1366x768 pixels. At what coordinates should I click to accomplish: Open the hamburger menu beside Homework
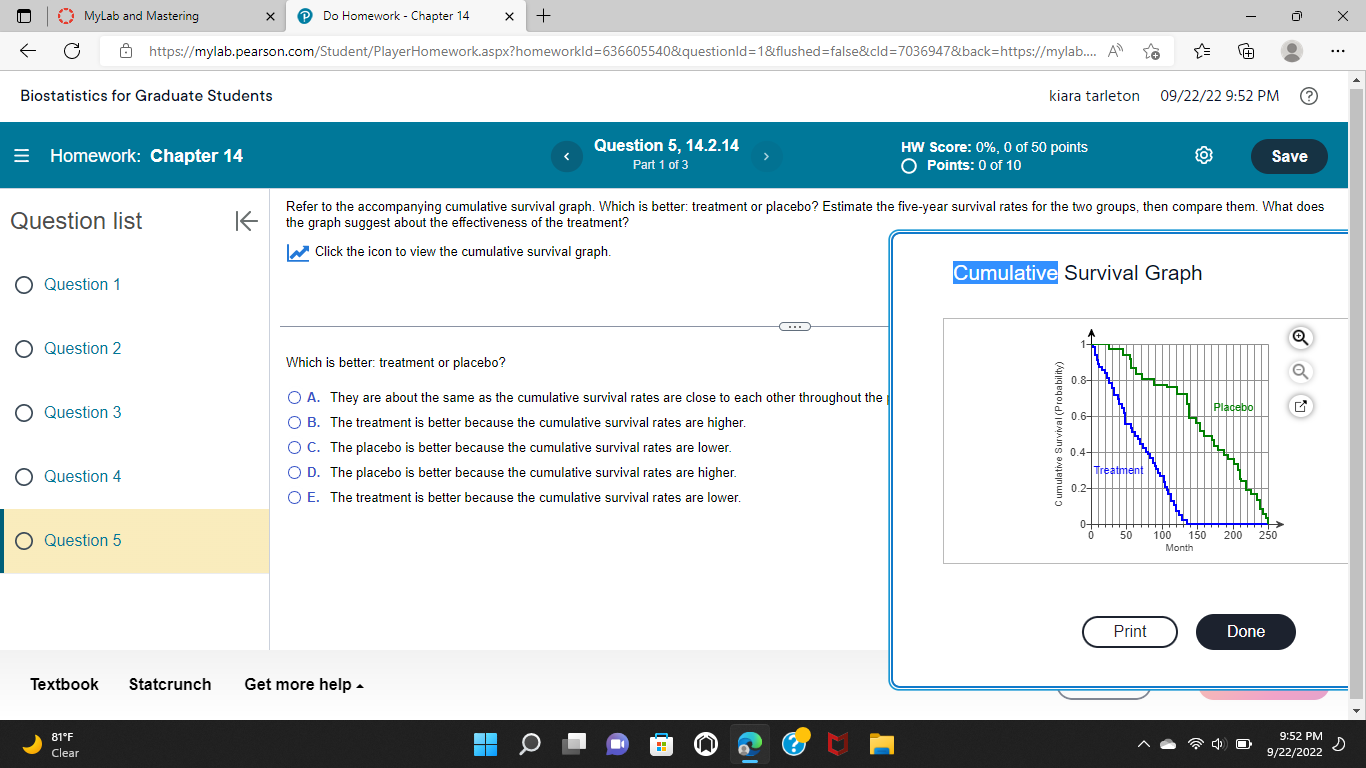pos(20,155)
